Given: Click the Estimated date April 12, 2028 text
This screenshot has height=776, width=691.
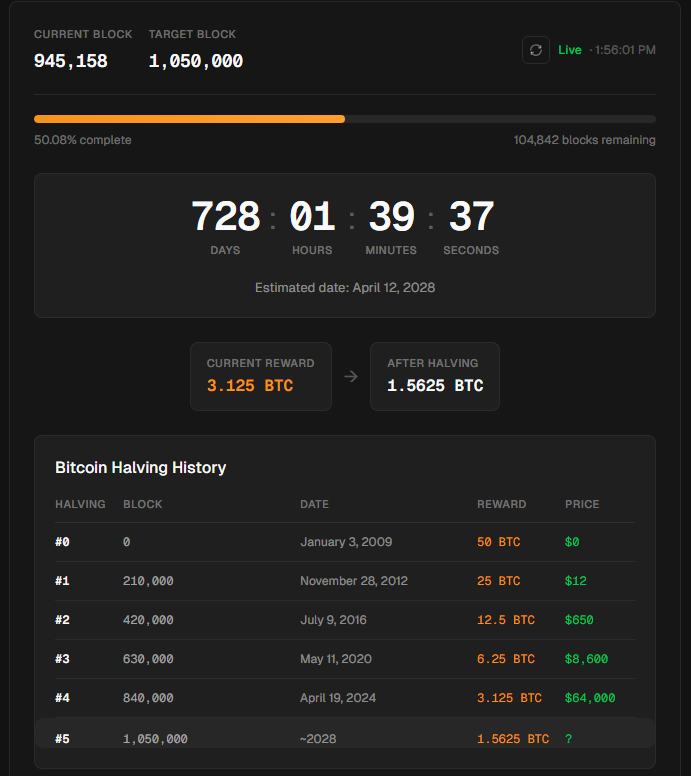Looking at the screenshot, I should (x=345, y=288).
